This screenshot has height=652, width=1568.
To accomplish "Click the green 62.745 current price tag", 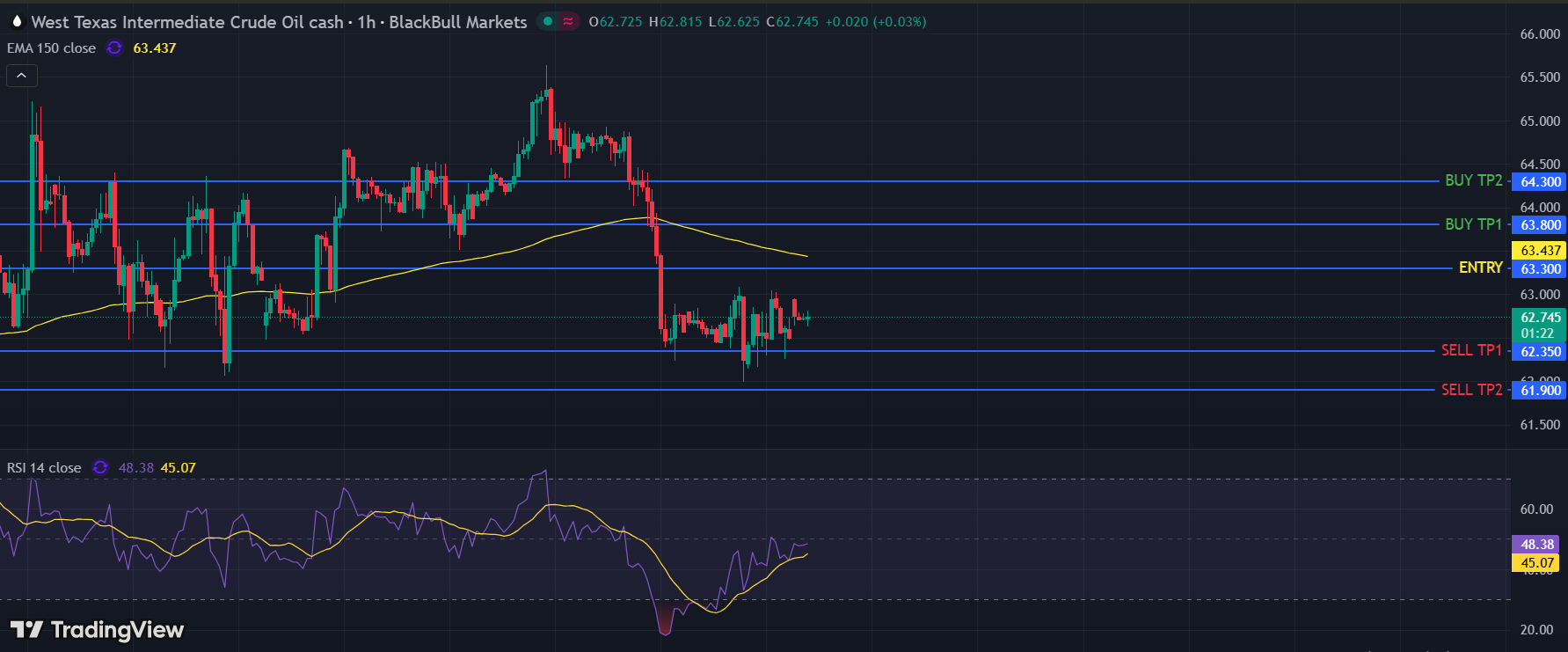I will [x=1540, y=318].
